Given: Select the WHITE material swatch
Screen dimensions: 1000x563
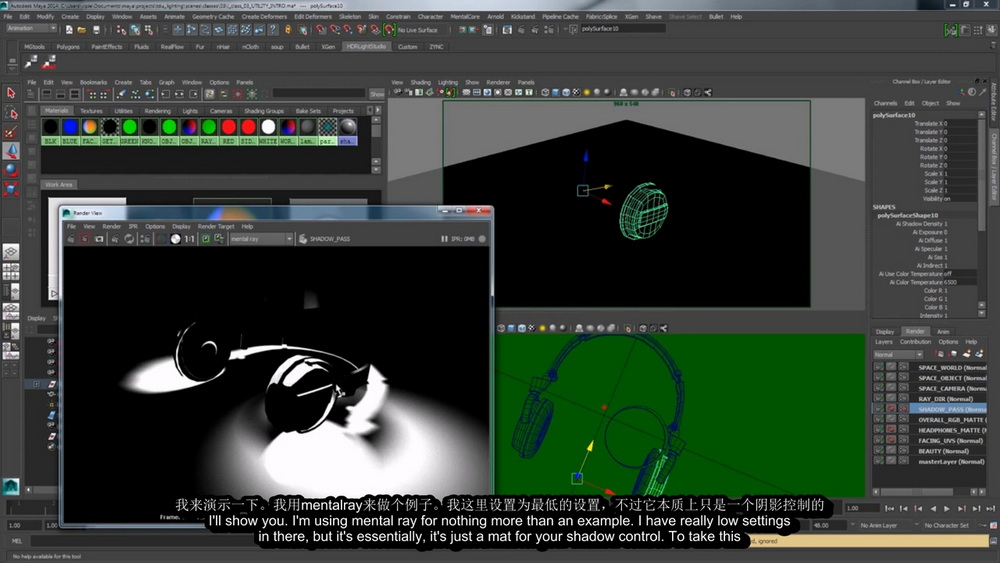Looking at the screenshot, I should (x=268, y=131).
